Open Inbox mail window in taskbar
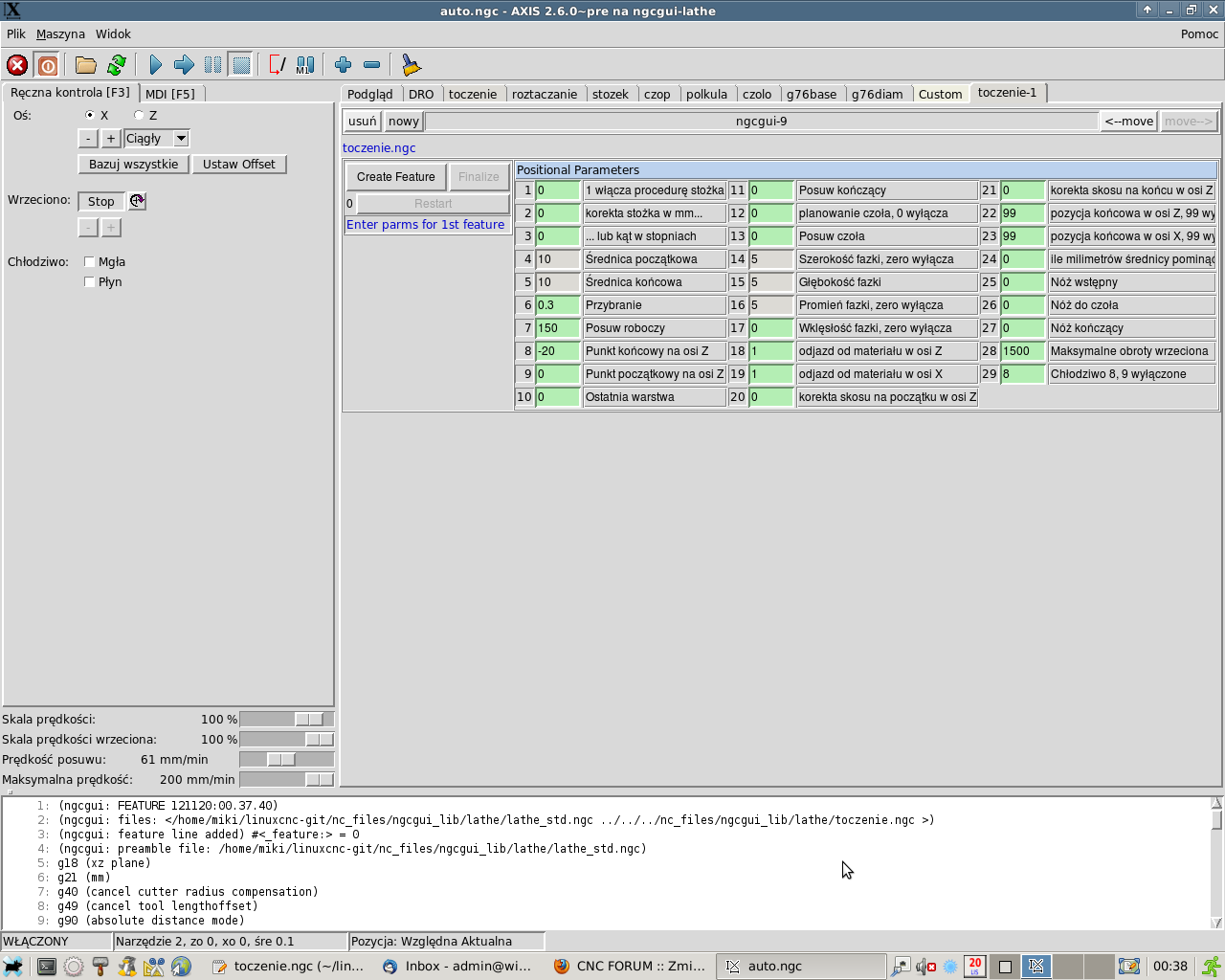The image size is (1225, 980). click(x=457, y=967)
